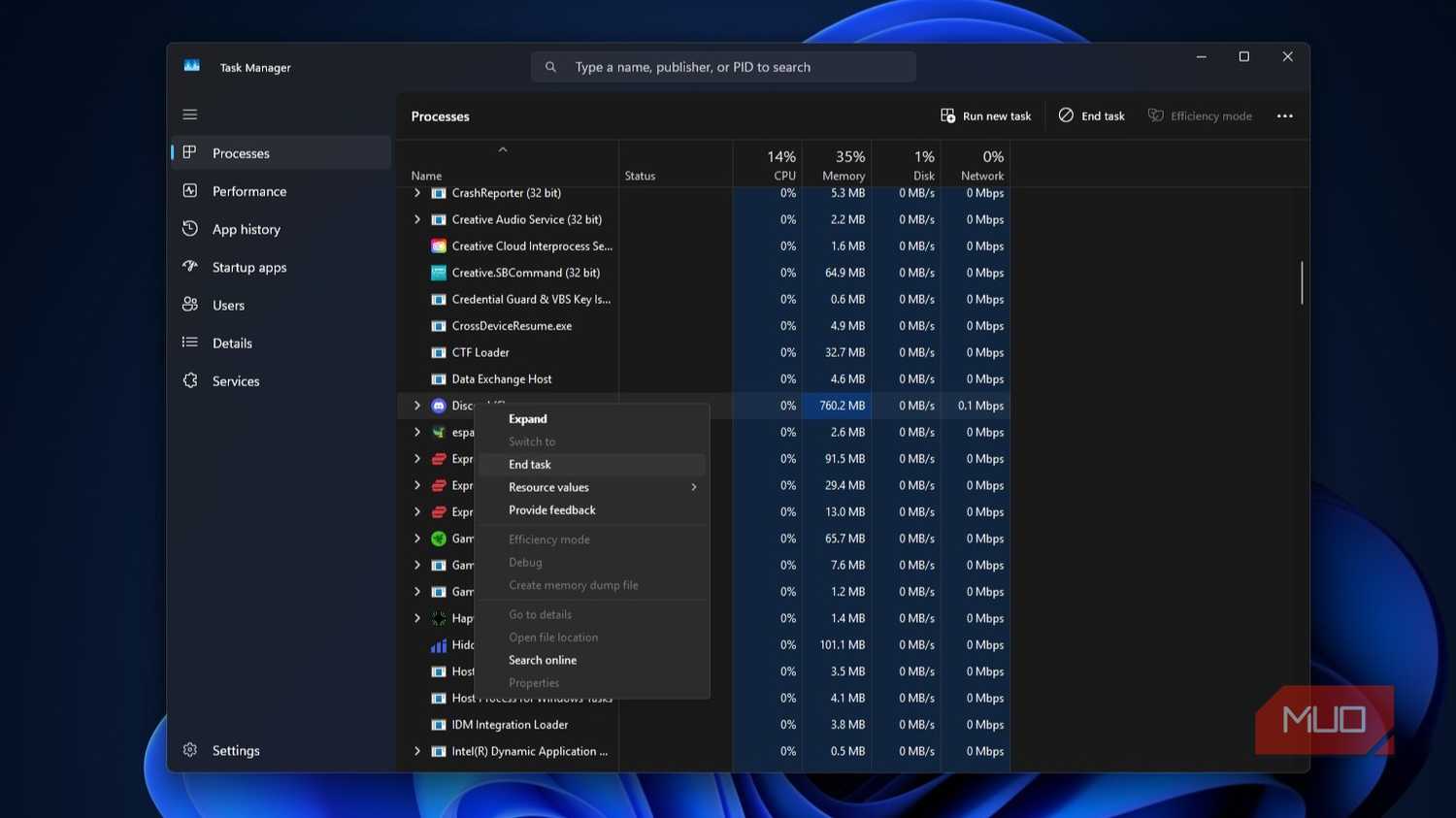Click the Creative.SBCommand process icon
The width and height of the screenshot is (1456, 818).
click(439, 273)
